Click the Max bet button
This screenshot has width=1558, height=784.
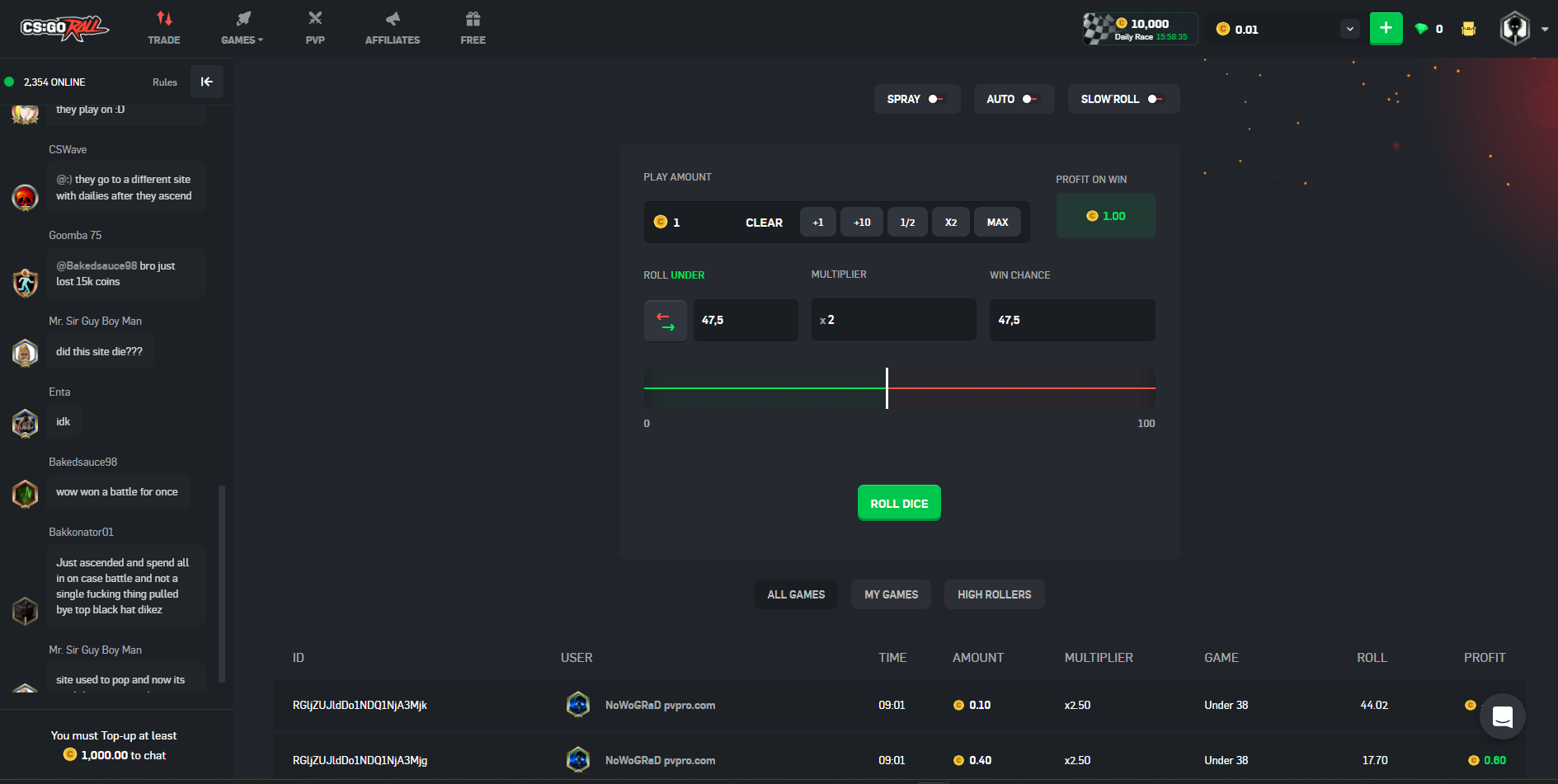[997, 222]
